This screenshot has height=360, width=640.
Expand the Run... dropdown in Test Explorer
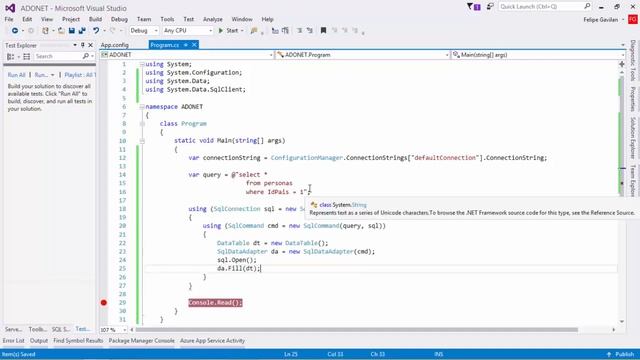52,75
